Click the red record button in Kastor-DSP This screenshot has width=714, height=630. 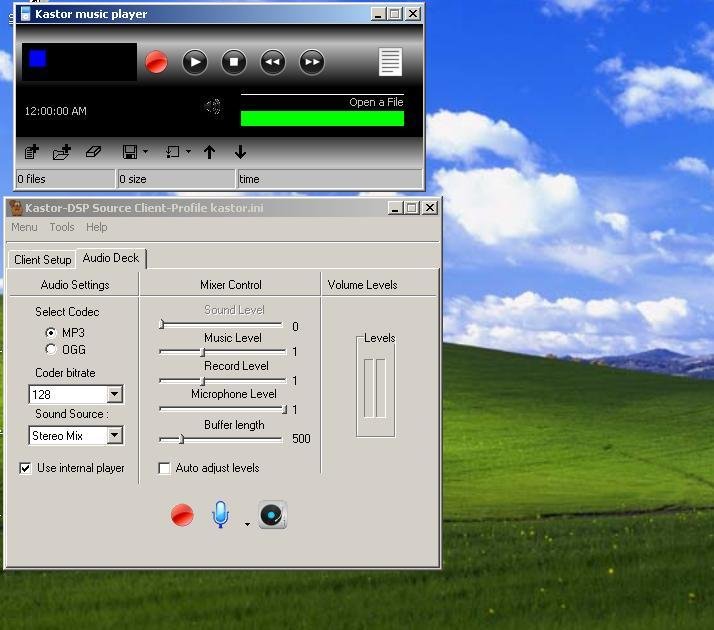pyautogui.click(x=182, y=515)
